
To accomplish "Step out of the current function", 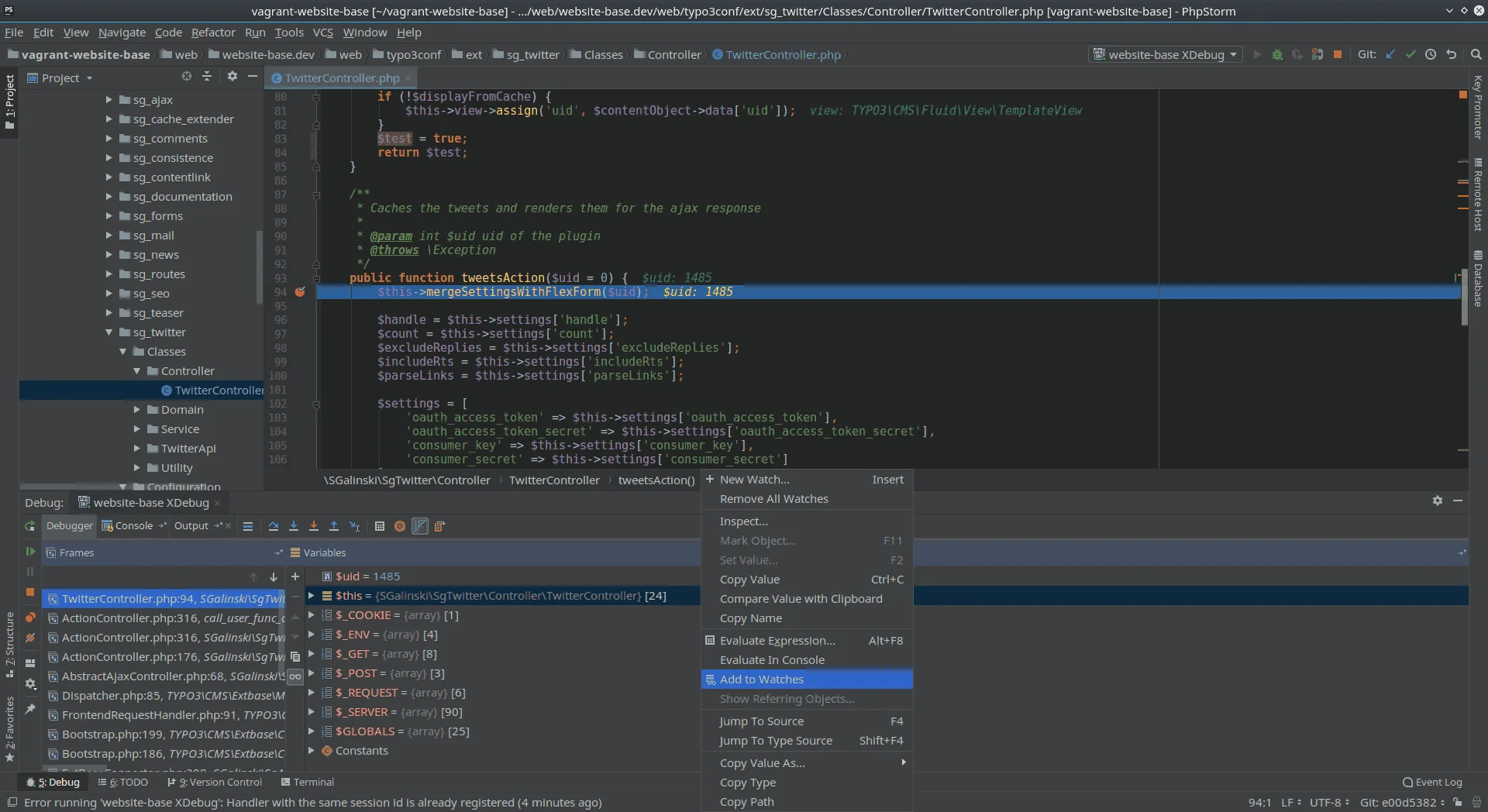I will pos(333,526).
